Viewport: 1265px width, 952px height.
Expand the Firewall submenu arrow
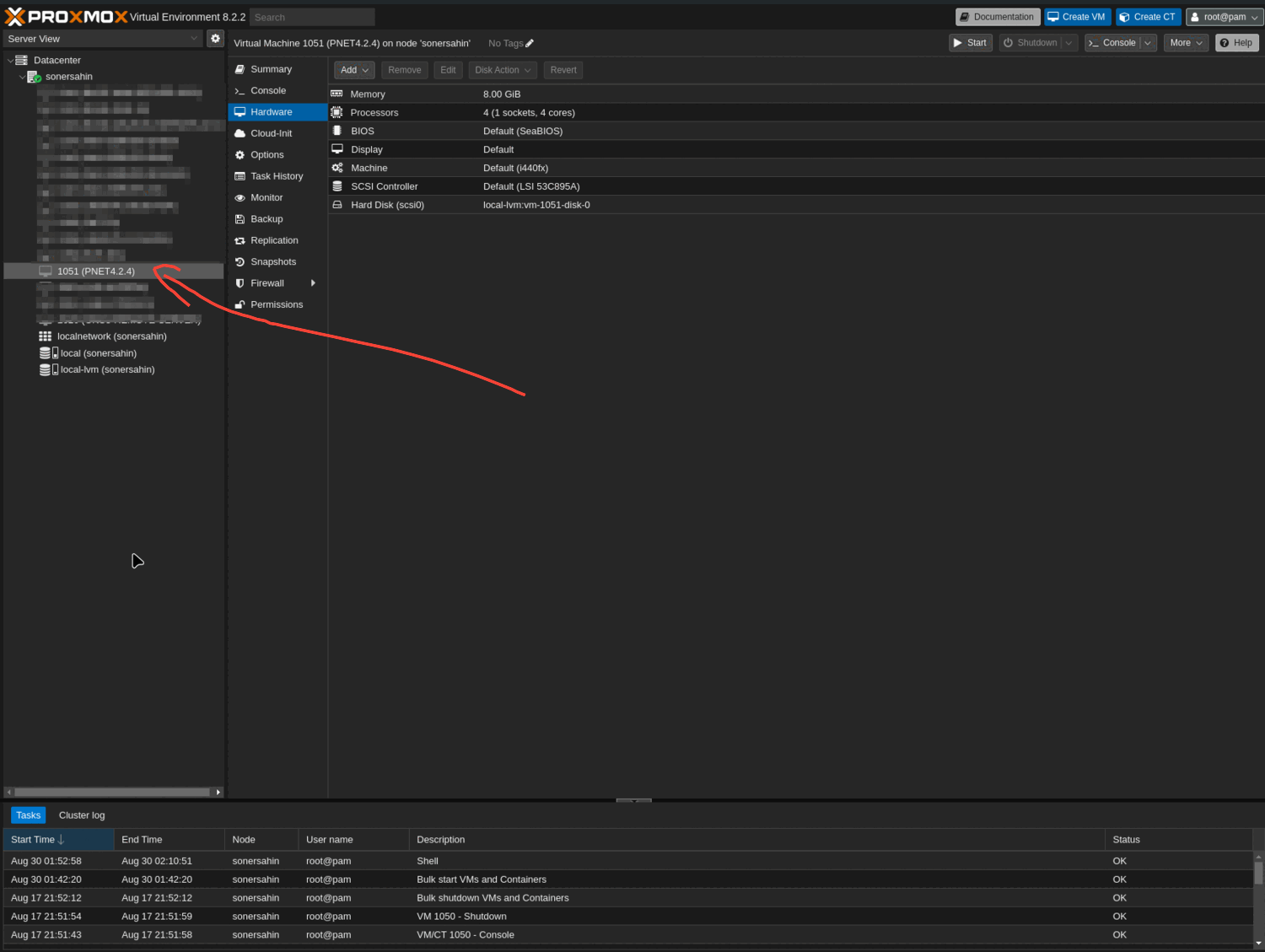(313, 283)
